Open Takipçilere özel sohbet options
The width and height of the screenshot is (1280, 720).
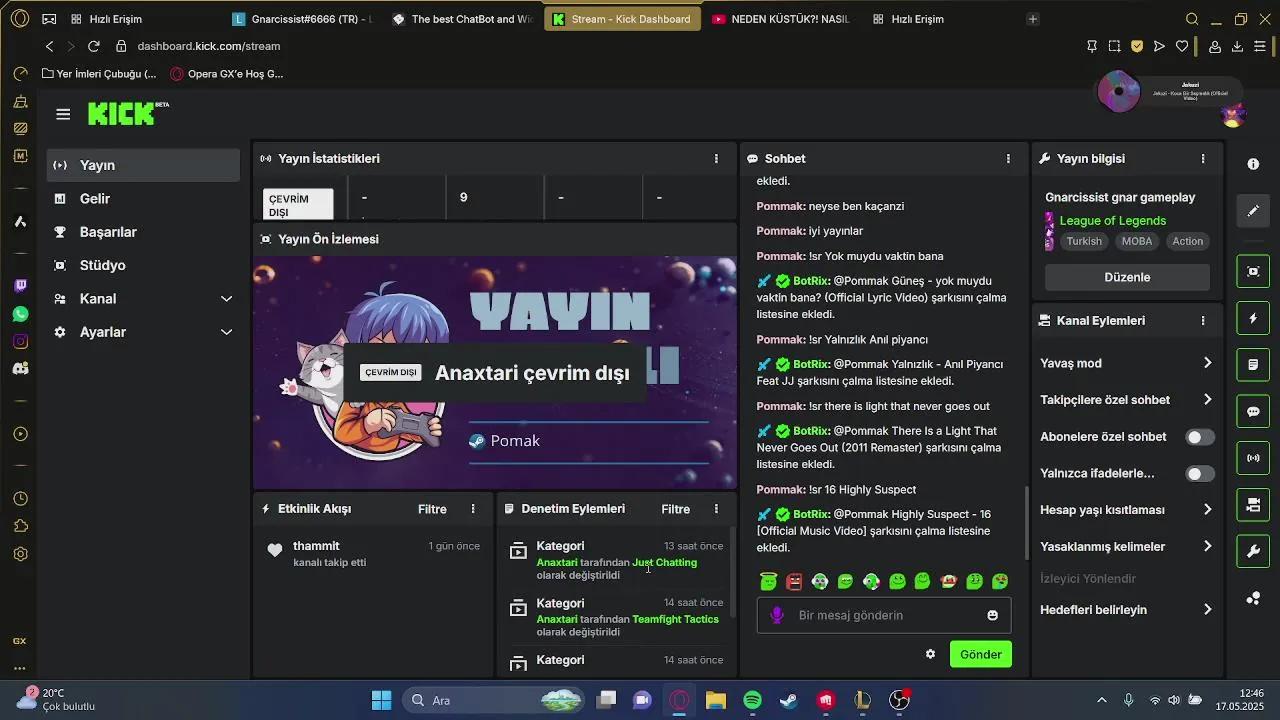(1126, 400)
